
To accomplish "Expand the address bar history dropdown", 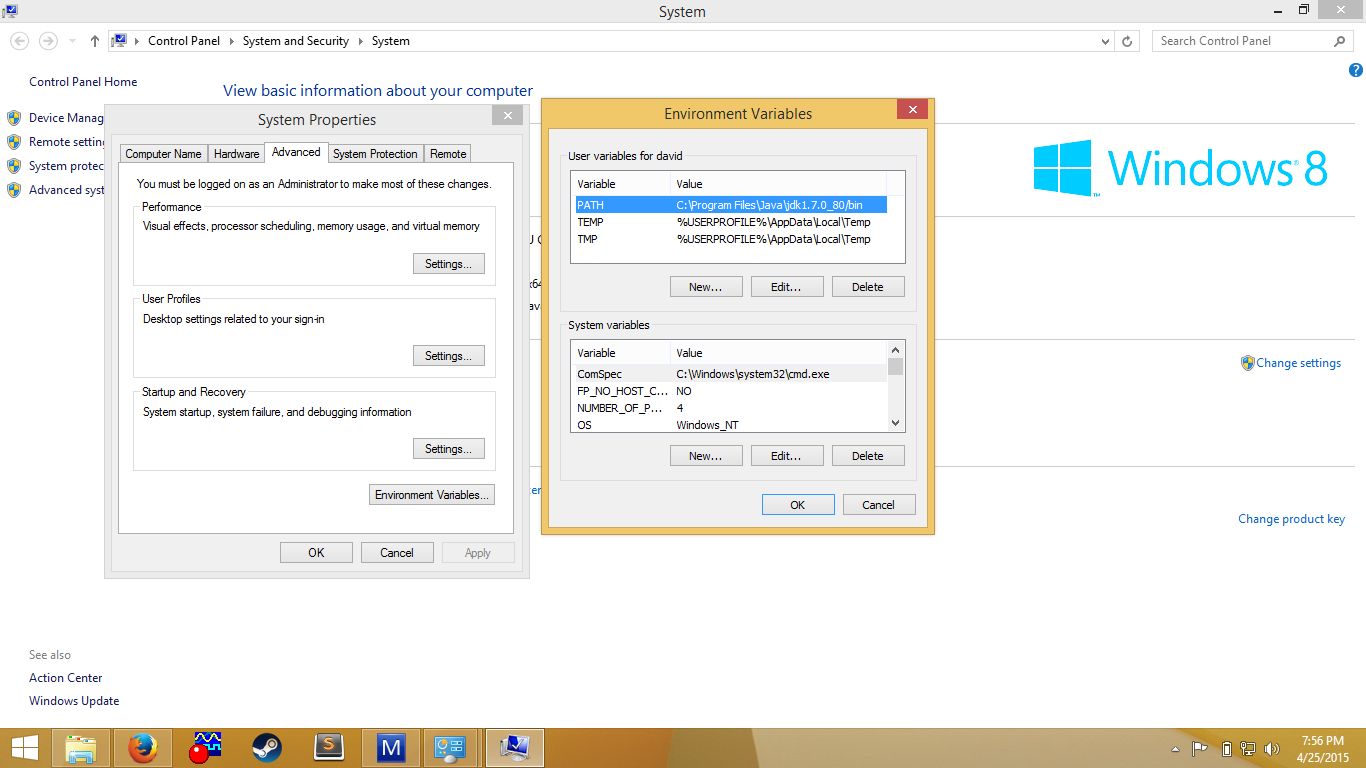I will (x=1105, y=41).
